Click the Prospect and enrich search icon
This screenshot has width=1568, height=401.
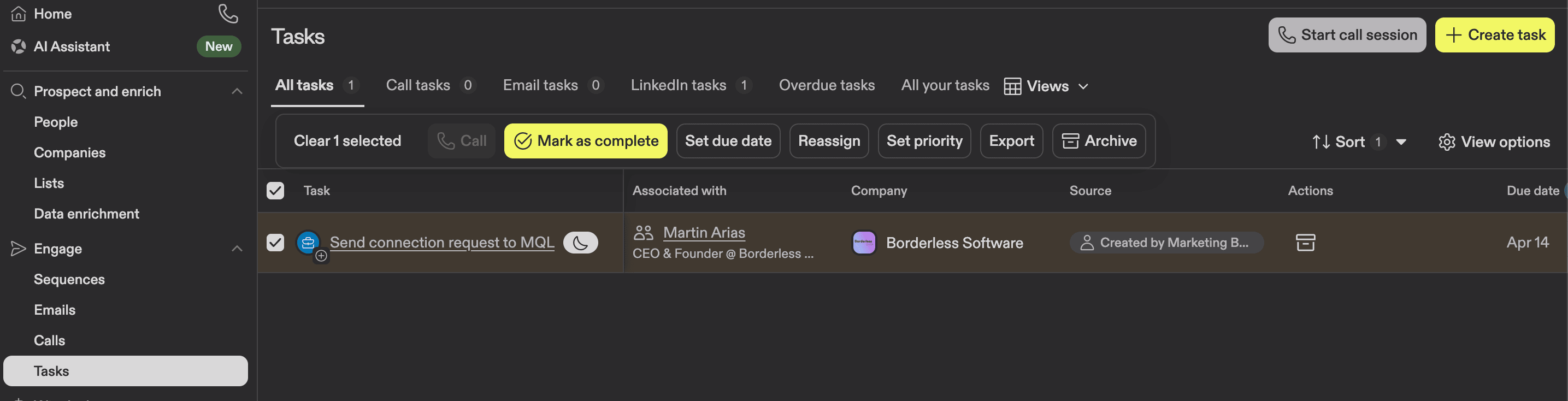(x=18, y=91)
